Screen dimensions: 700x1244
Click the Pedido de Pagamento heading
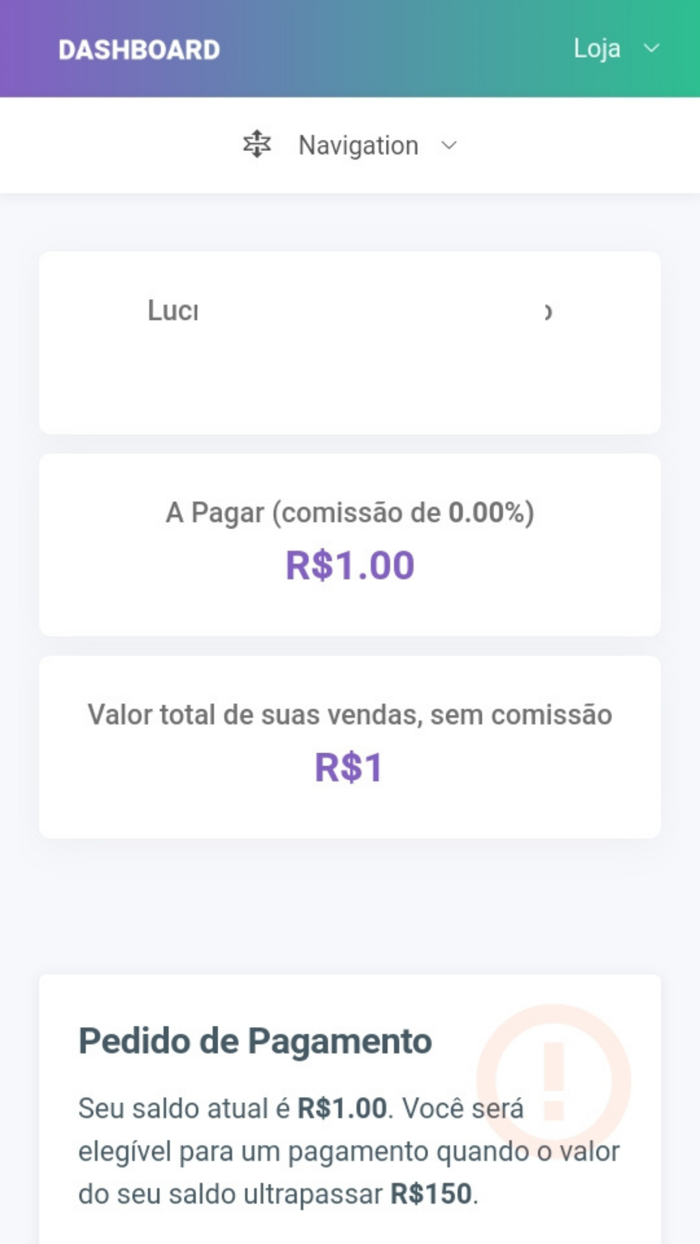[255, 1041]
